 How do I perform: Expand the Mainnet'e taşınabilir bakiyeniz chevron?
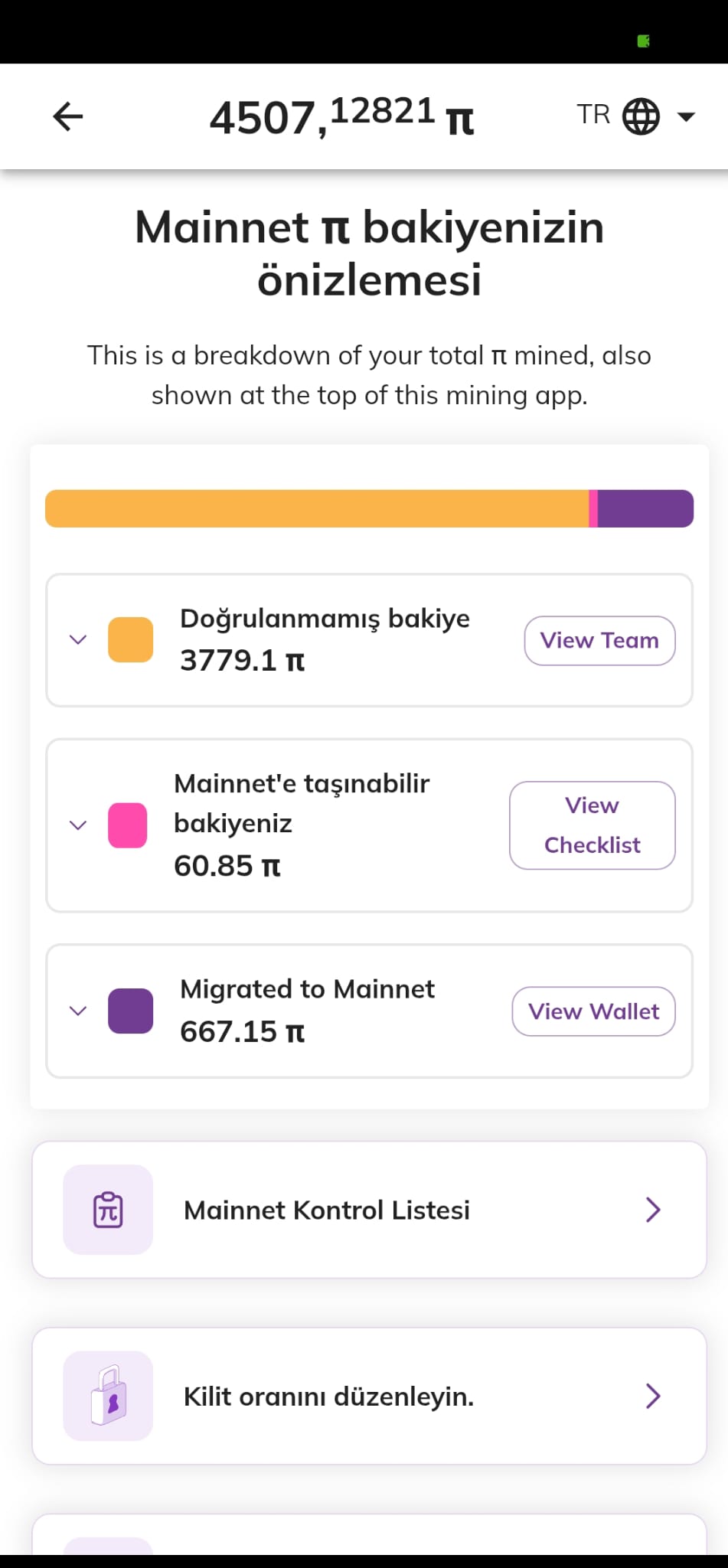point(78,825)
